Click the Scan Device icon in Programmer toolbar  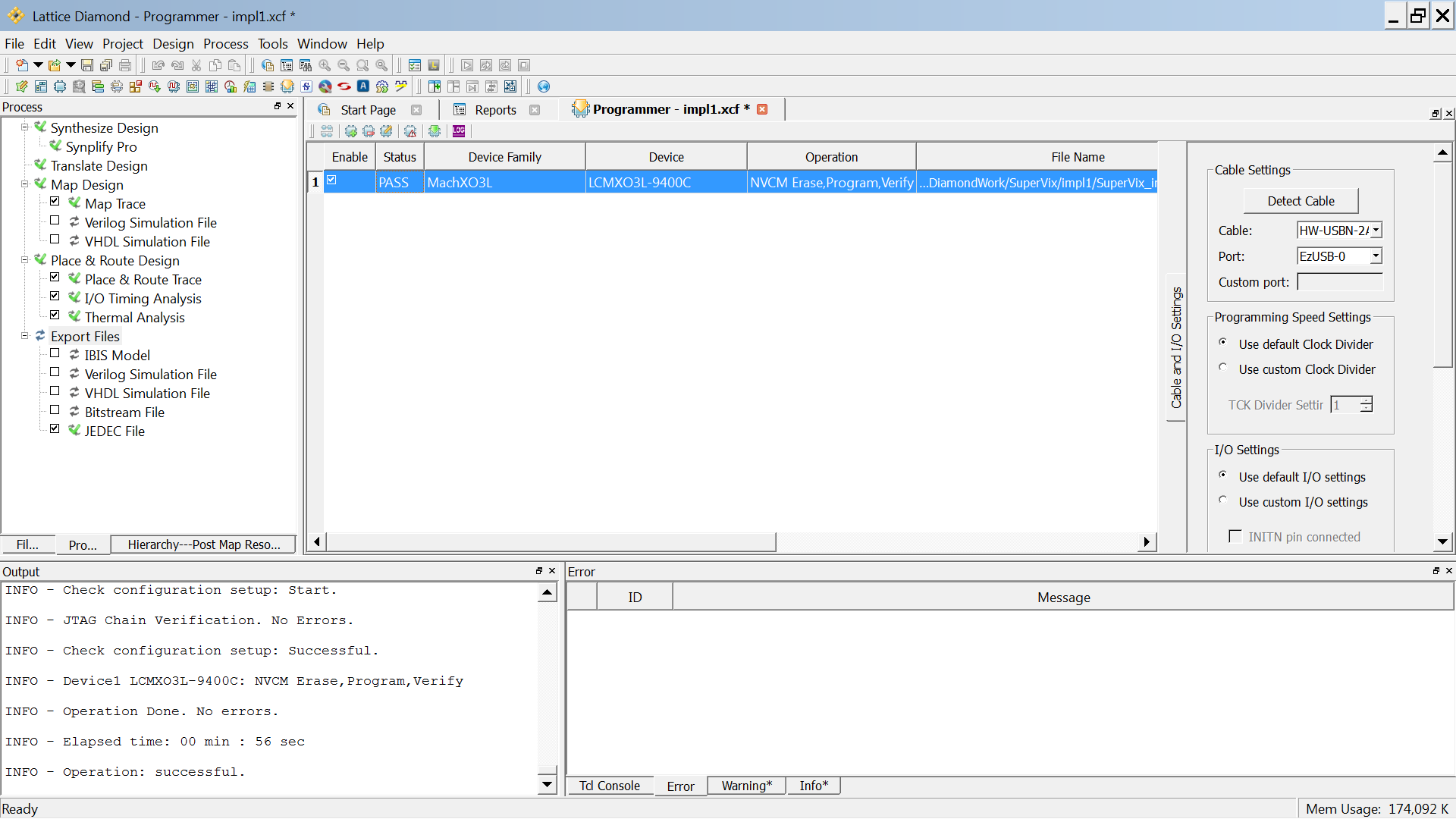pyautogui.click(x=327, y=131)
